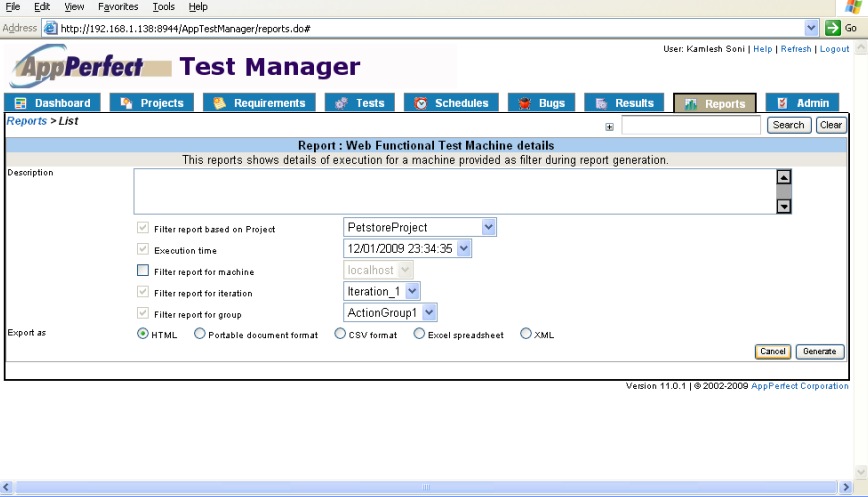The image size is (868, 497).
Task: Toggle Filter report for group checkbox
Action: click(143, 313)
